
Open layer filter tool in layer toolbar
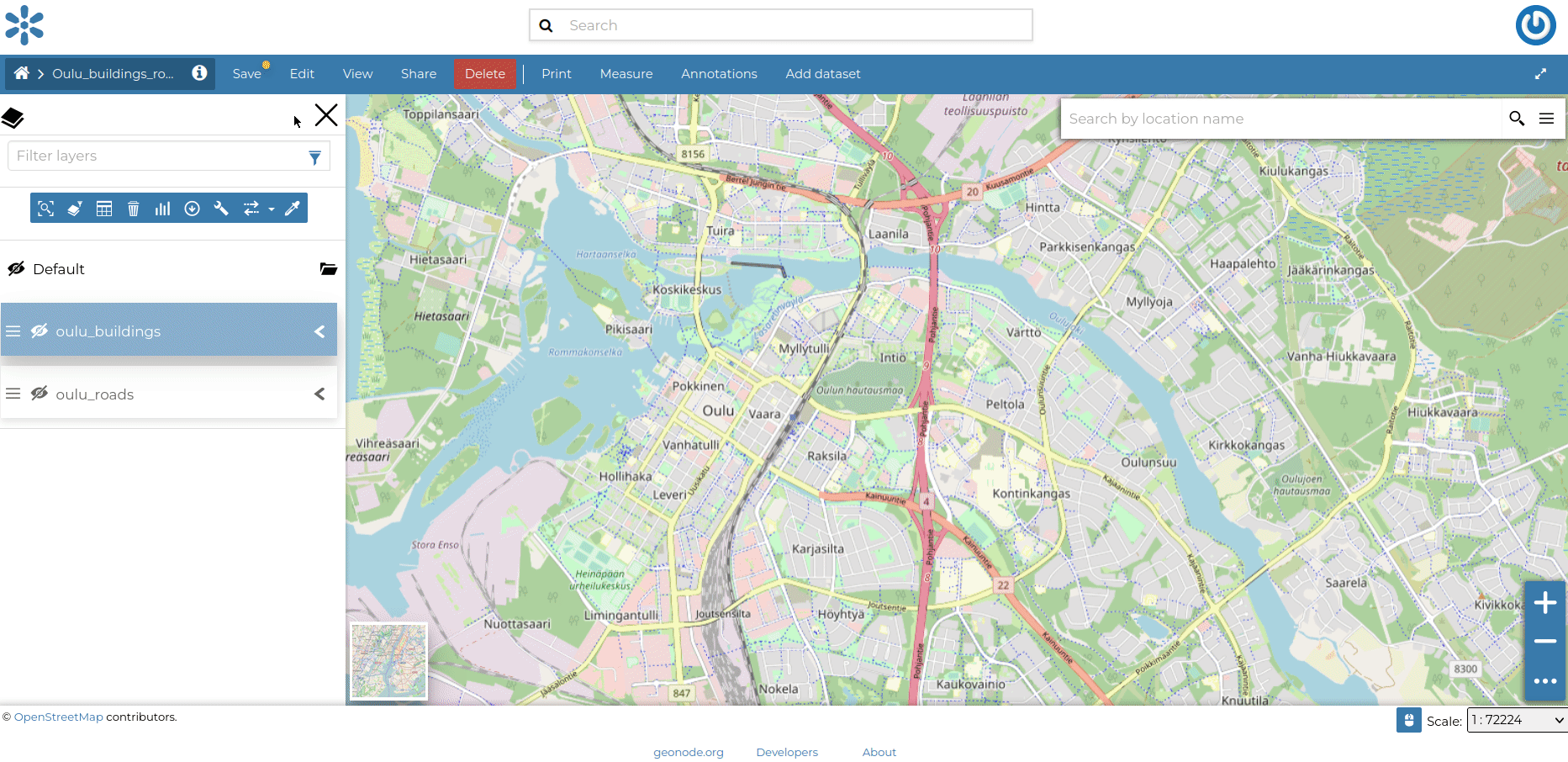[75, 209]
